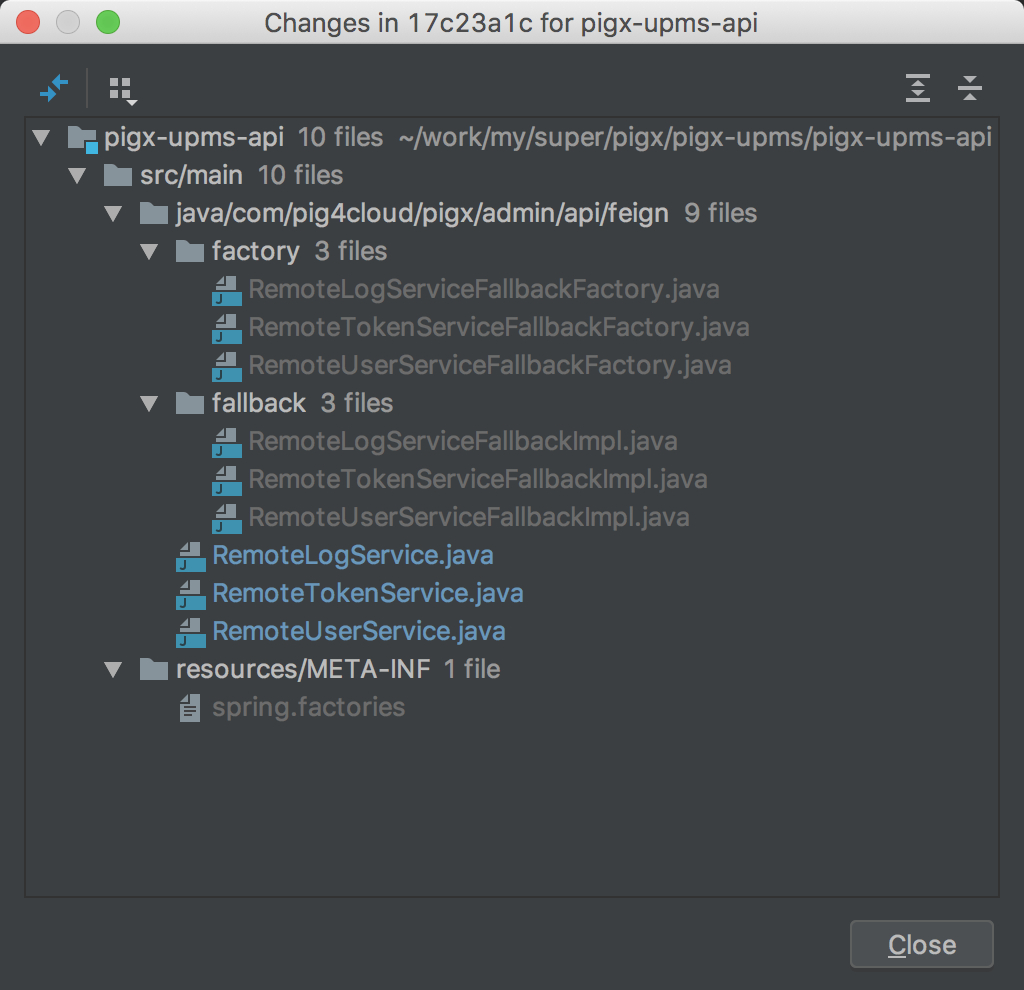Collapse the src/main folder arrow
1024x990 pixels.
click(78, 176)
